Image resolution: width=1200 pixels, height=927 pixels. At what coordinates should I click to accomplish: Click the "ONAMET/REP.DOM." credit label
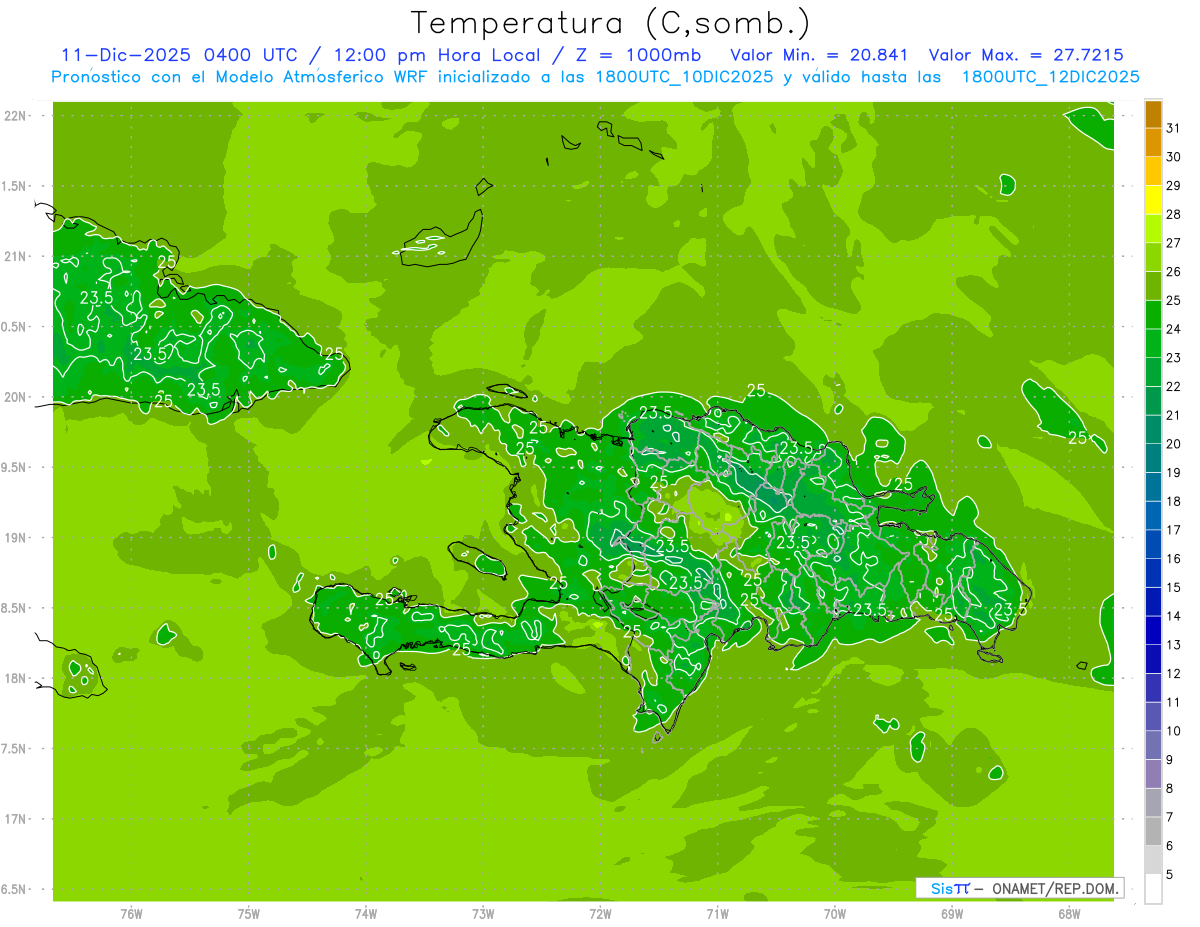coord(1056,888)
